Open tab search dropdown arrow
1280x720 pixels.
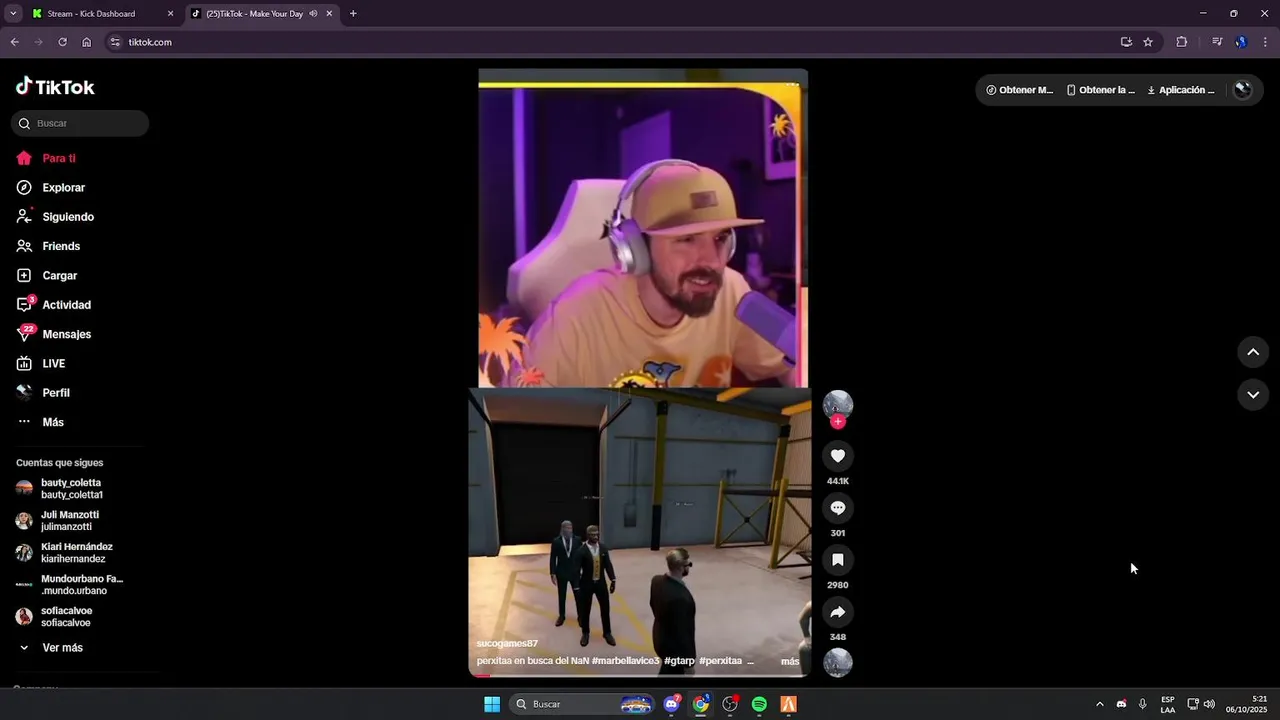click(x=13, y=14)
